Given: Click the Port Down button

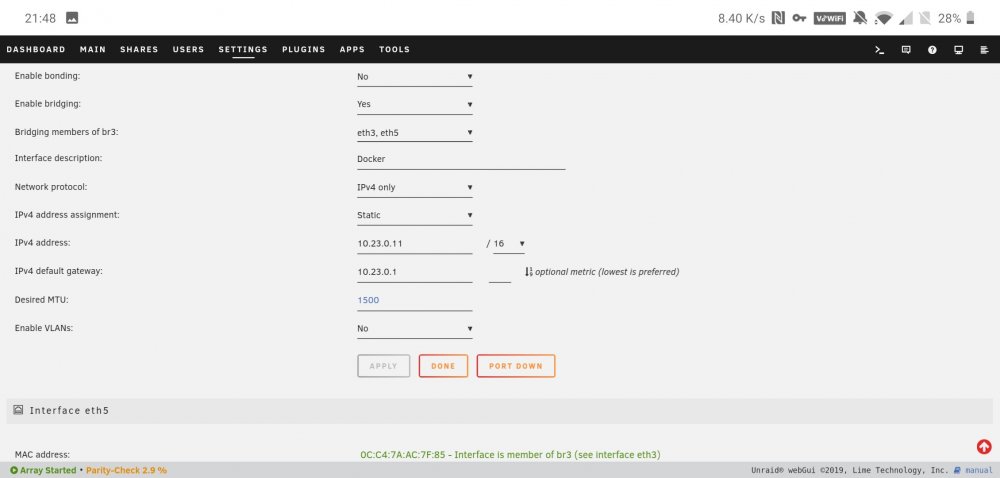Looking at the screenshot, I should 516,366.
